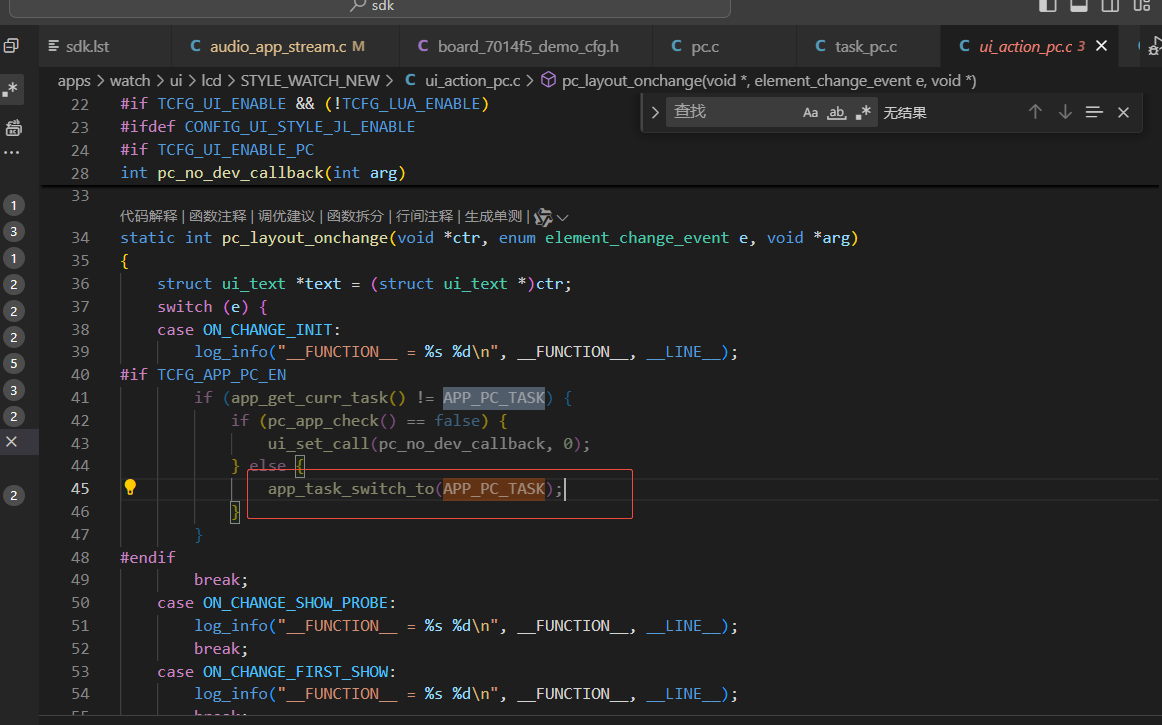Screen dimensions: 1162x725
Task: Go to next match with down arrow
Action: (x=1065, y=112)
